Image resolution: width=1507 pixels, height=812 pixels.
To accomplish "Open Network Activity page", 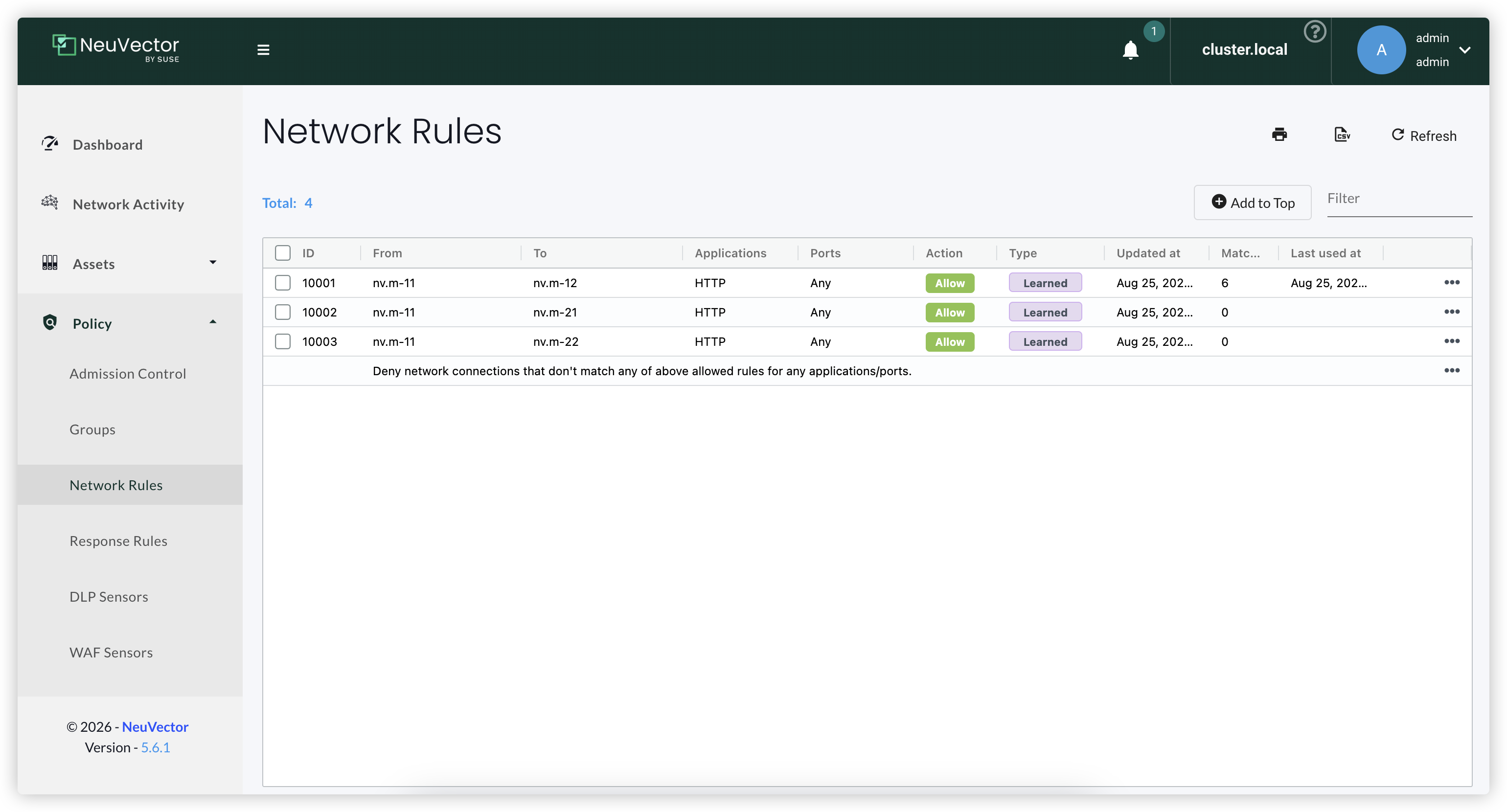I will [x=128, y=204].
